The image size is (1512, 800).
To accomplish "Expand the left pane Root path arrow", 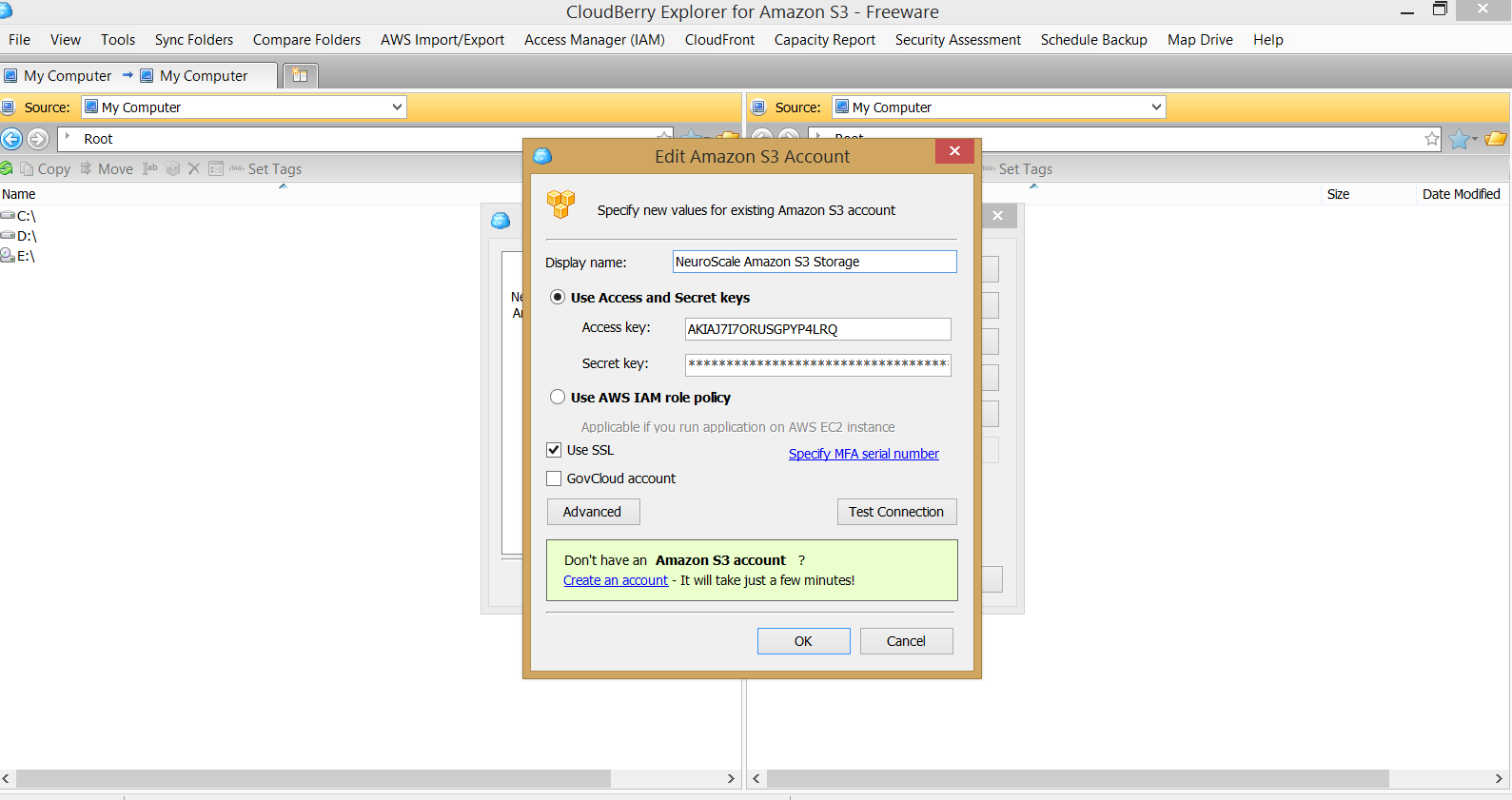I will coord(68,137).
